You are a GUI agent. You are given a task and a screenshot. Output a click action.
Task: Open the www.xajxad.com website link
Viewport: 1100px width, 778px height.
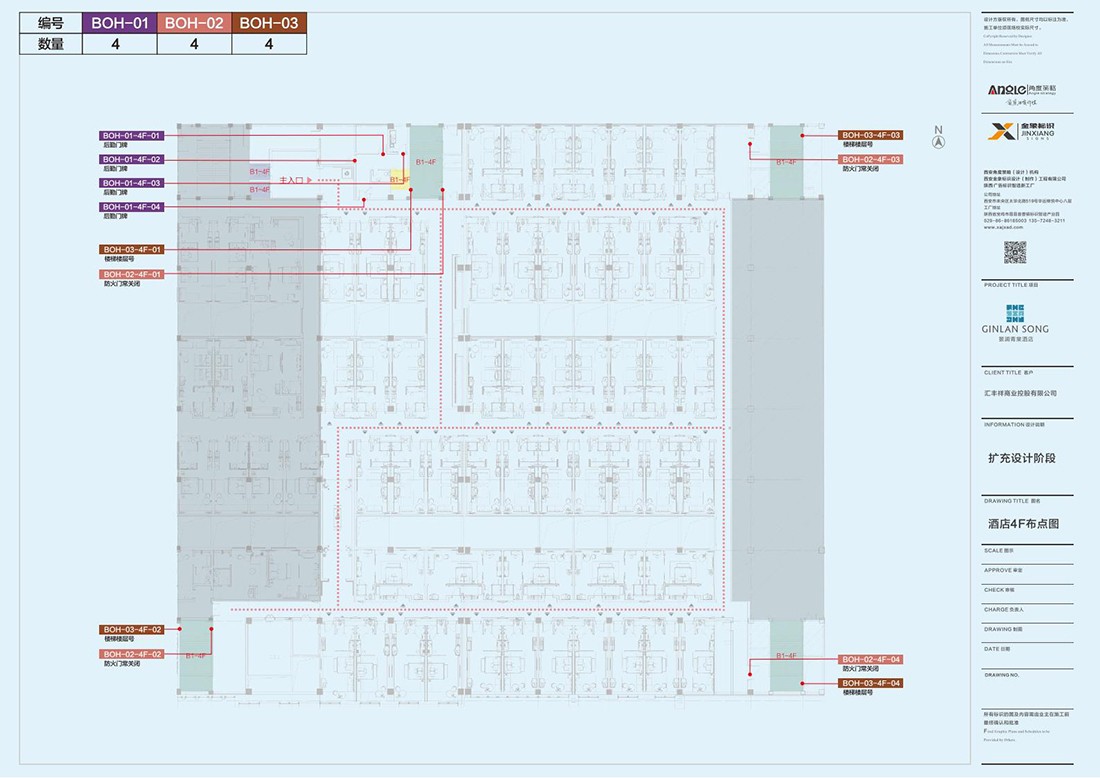pos(1002,227)
